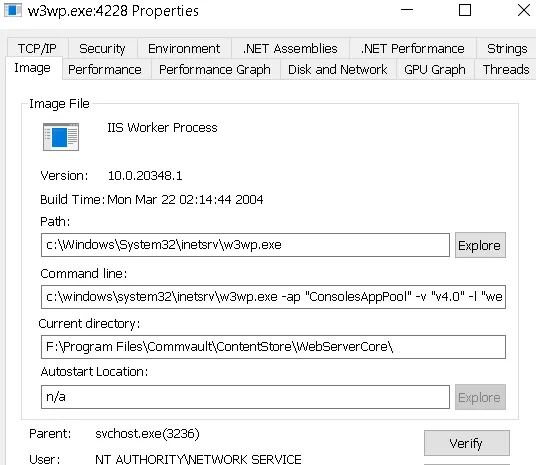The width and height of the screenshot is (536, 465).
Task: Open the GPU Graph tab
Action: click(x=435, y=69)
